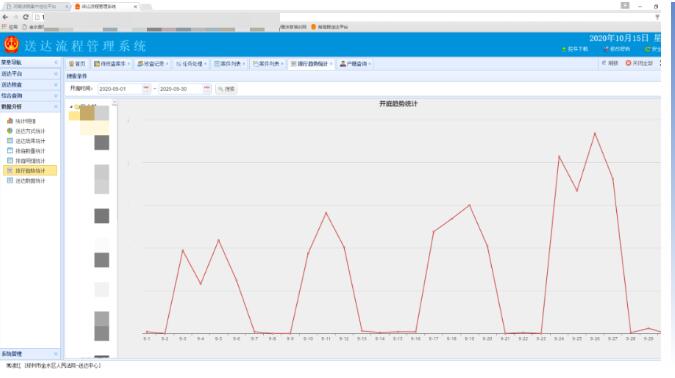Open the 首页 home tab
Image resolution: width=675 pixels, height=378 pixels.
tap(77, 64)
